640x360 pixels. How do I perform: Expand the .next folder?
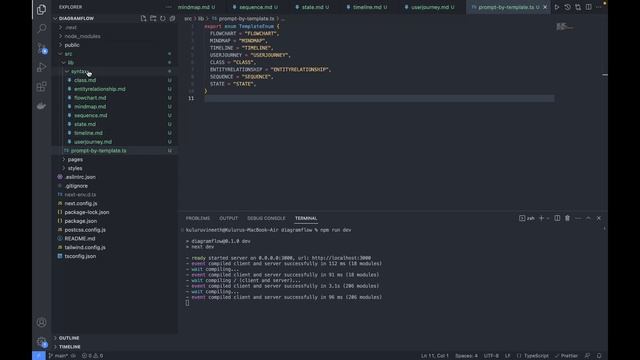tap(71, 27)
